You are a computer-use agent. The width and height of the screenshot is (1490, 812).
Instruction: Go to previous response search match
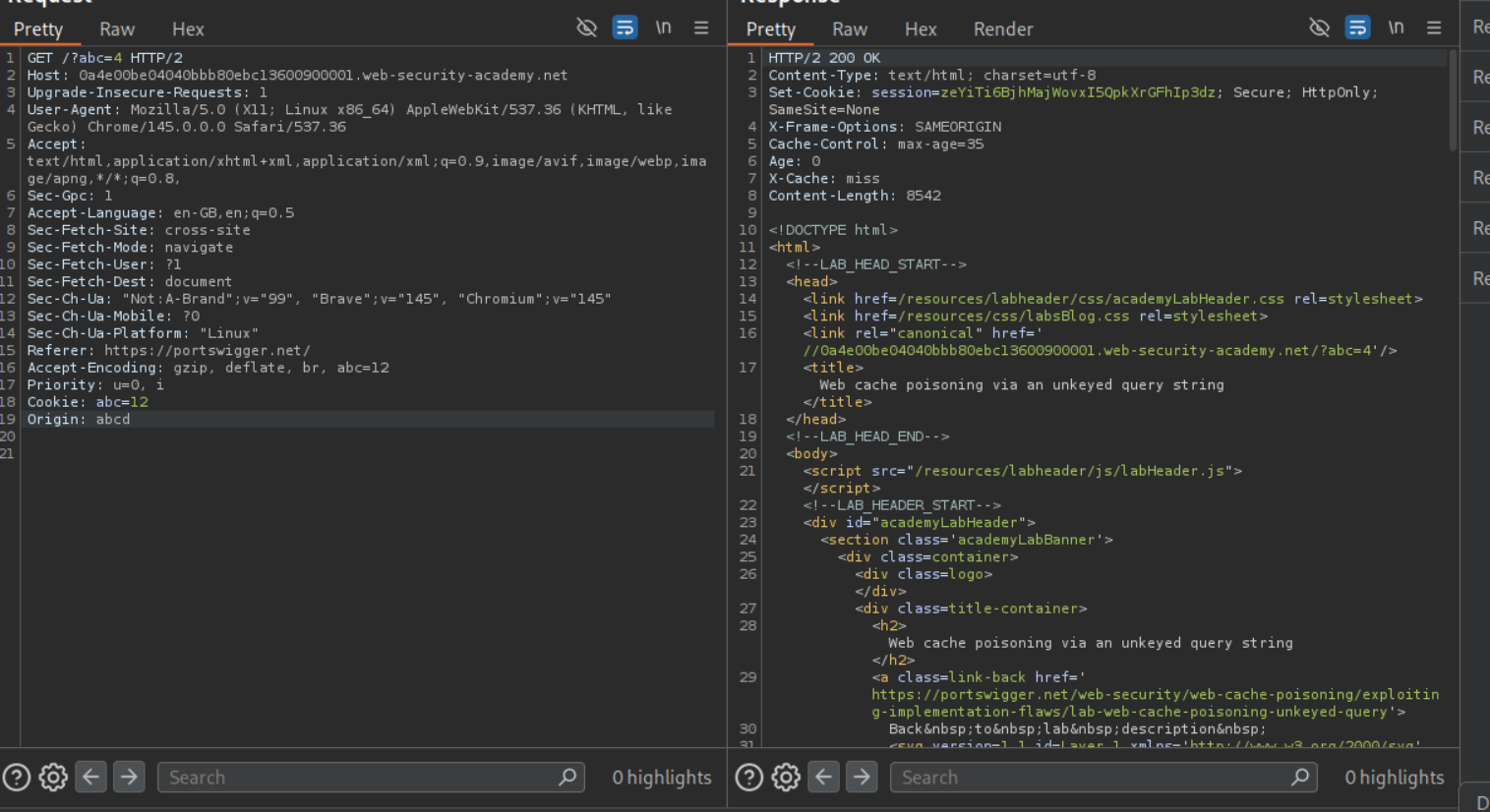tap(824, 778)
